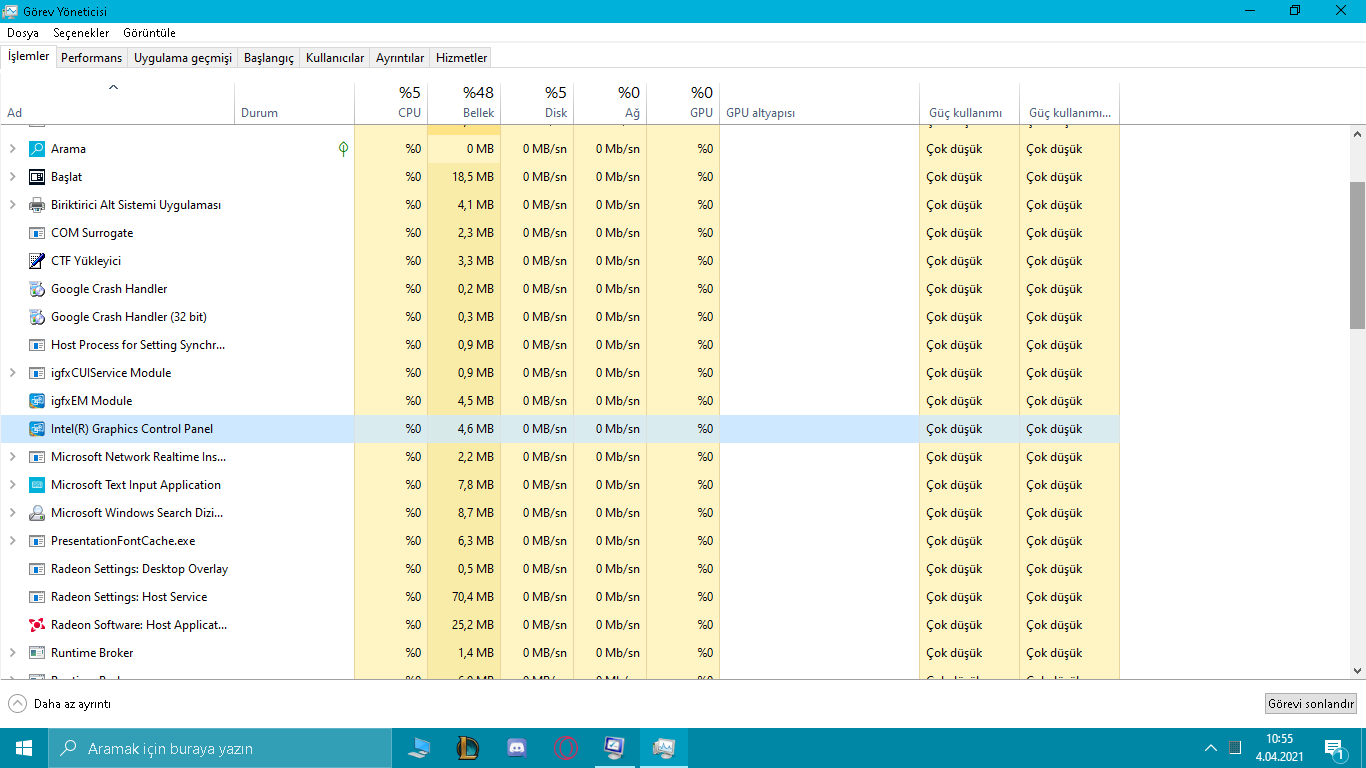The image size is (1366, 768).
Task: Click the Google Crash Handler icon
Action: [x=37, y=289]
